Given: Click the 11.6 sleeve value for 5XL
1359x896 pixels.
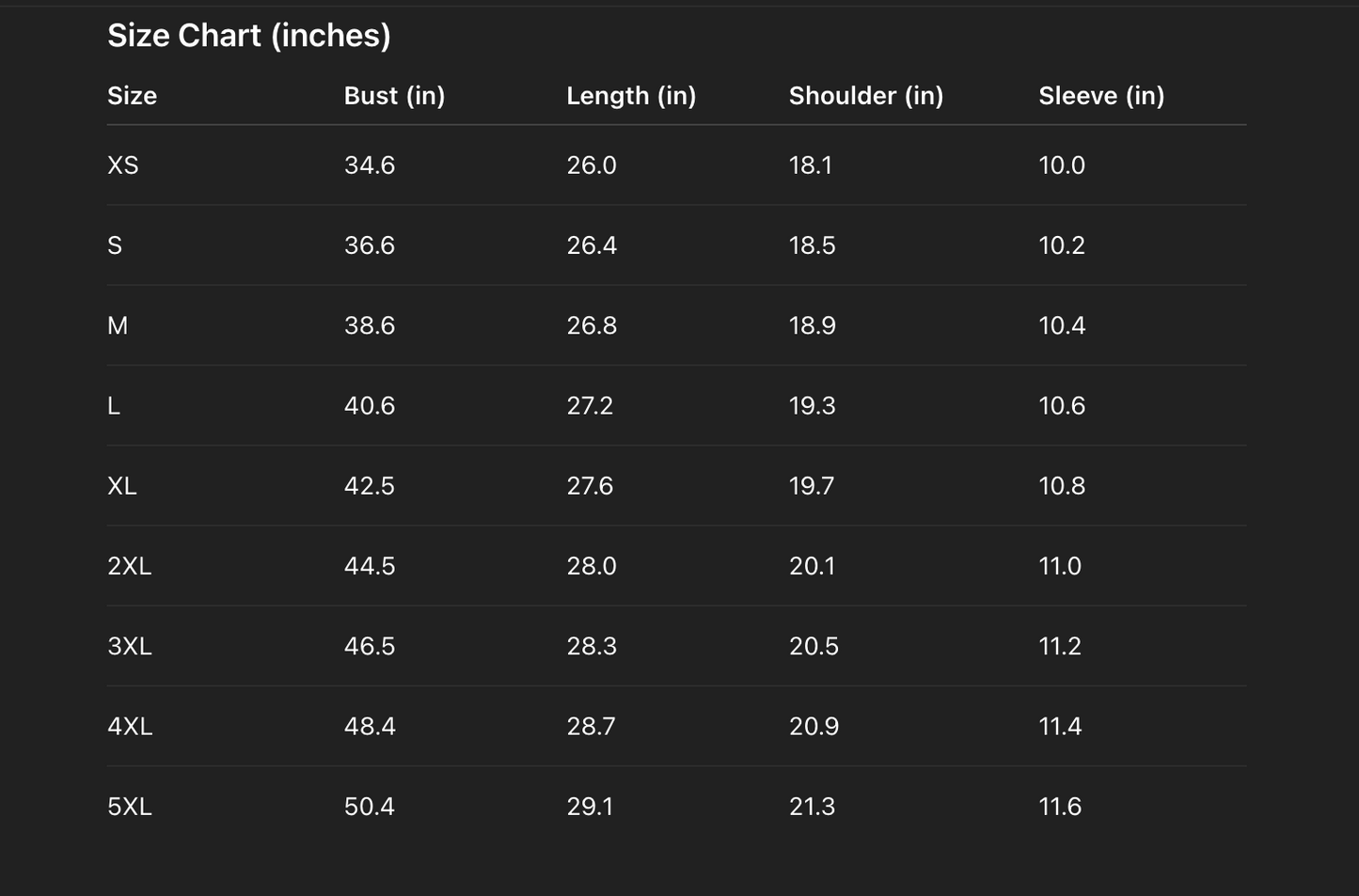Looking at the screenshot, I should coord(1059,807).
